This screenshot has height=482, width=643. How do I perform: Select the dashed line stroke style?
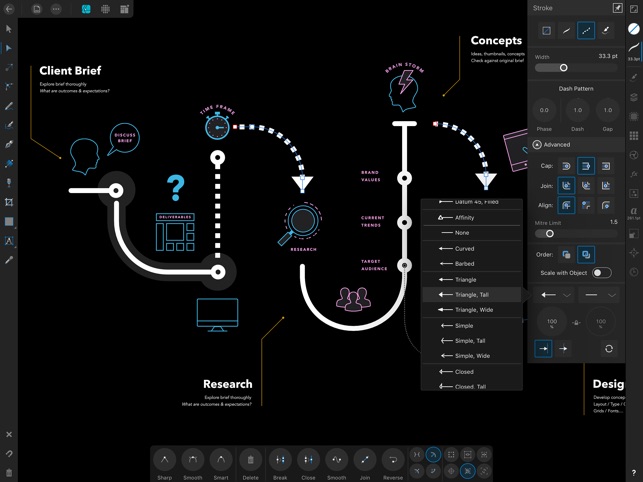[x=586, y=31]
